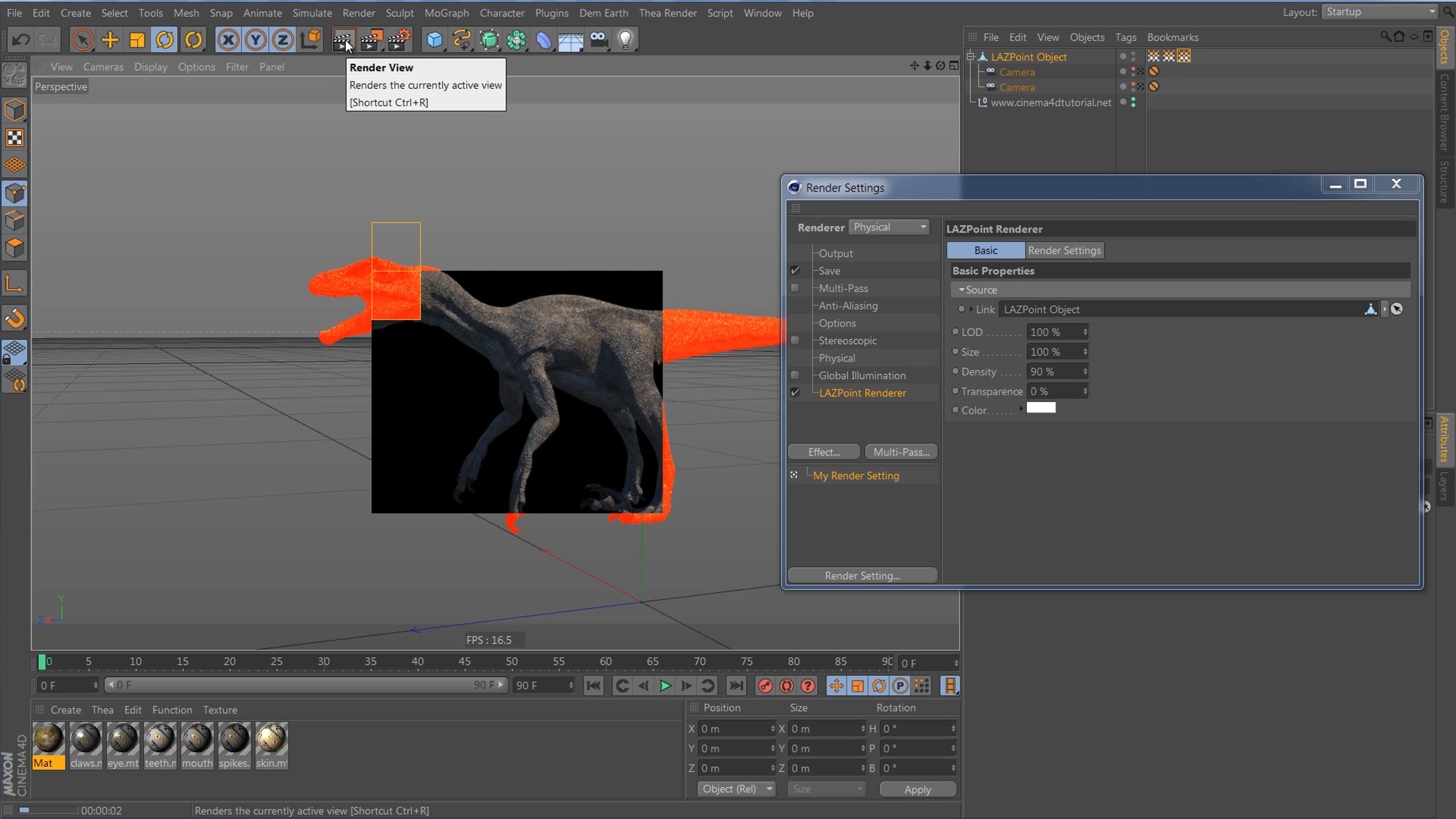Jump to the end of animation
1456x819 pixels.
tap(736, 686)
